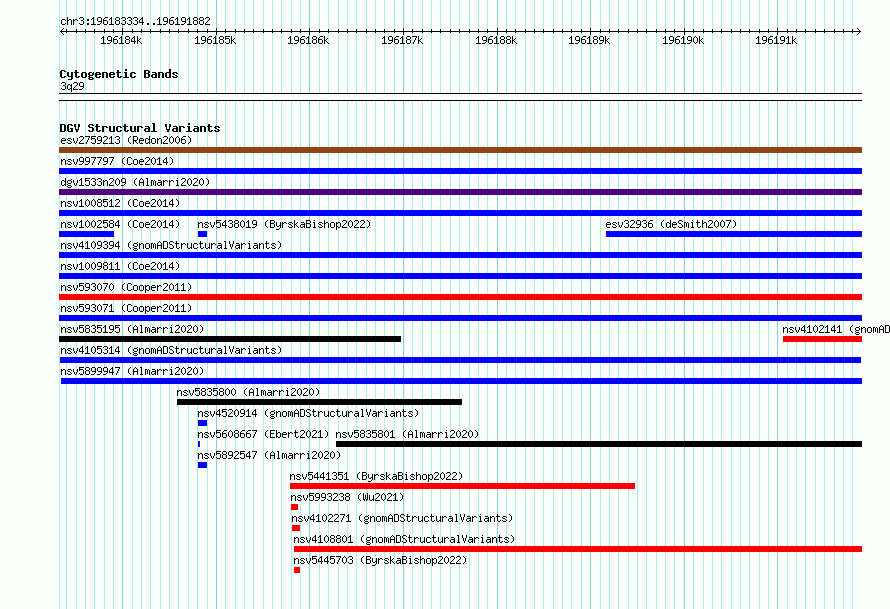Select the small red nsv5445703 bar

[297, 570]
